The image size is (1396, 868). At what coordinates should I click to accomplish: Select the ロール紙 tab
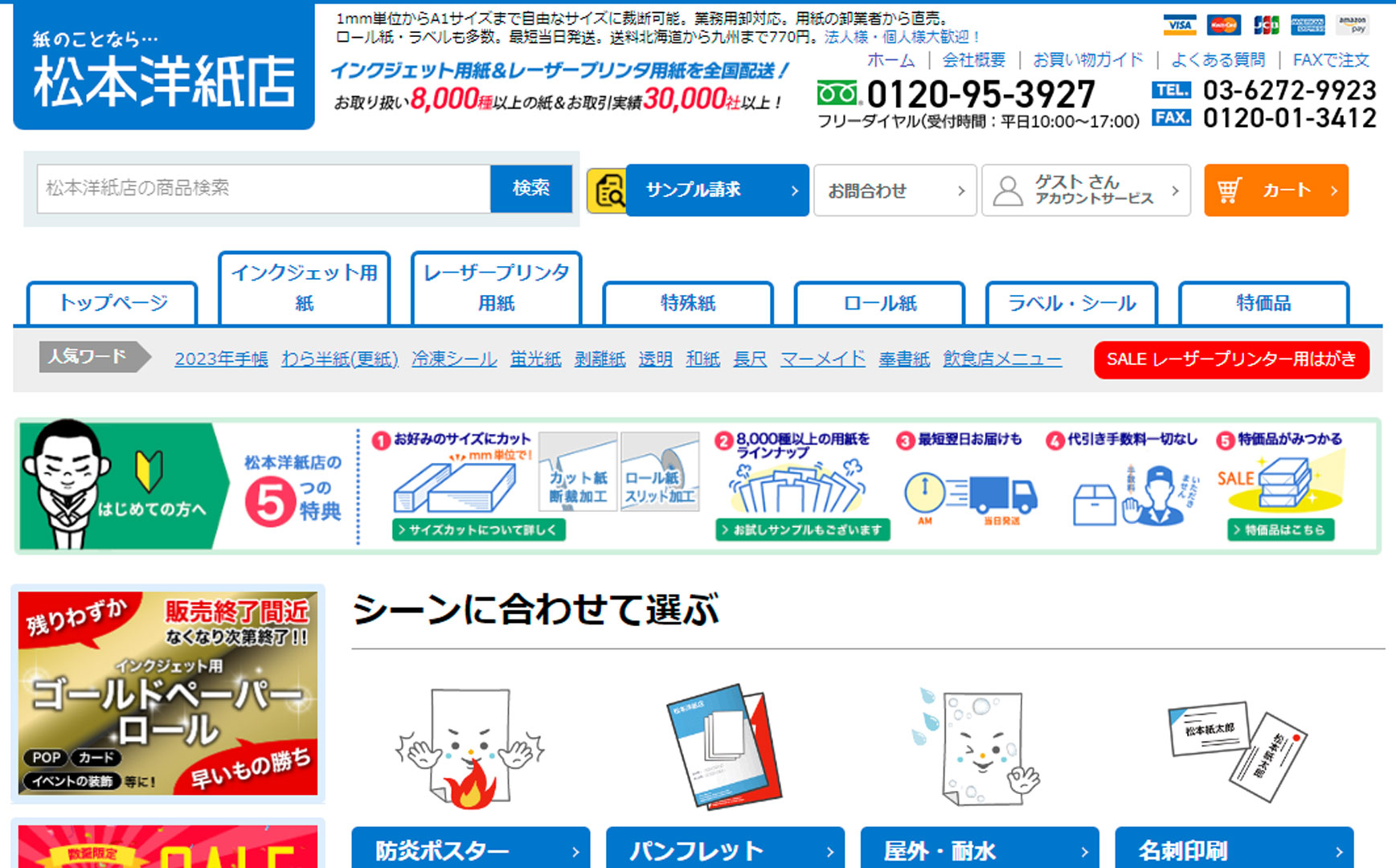pos(880,303)
